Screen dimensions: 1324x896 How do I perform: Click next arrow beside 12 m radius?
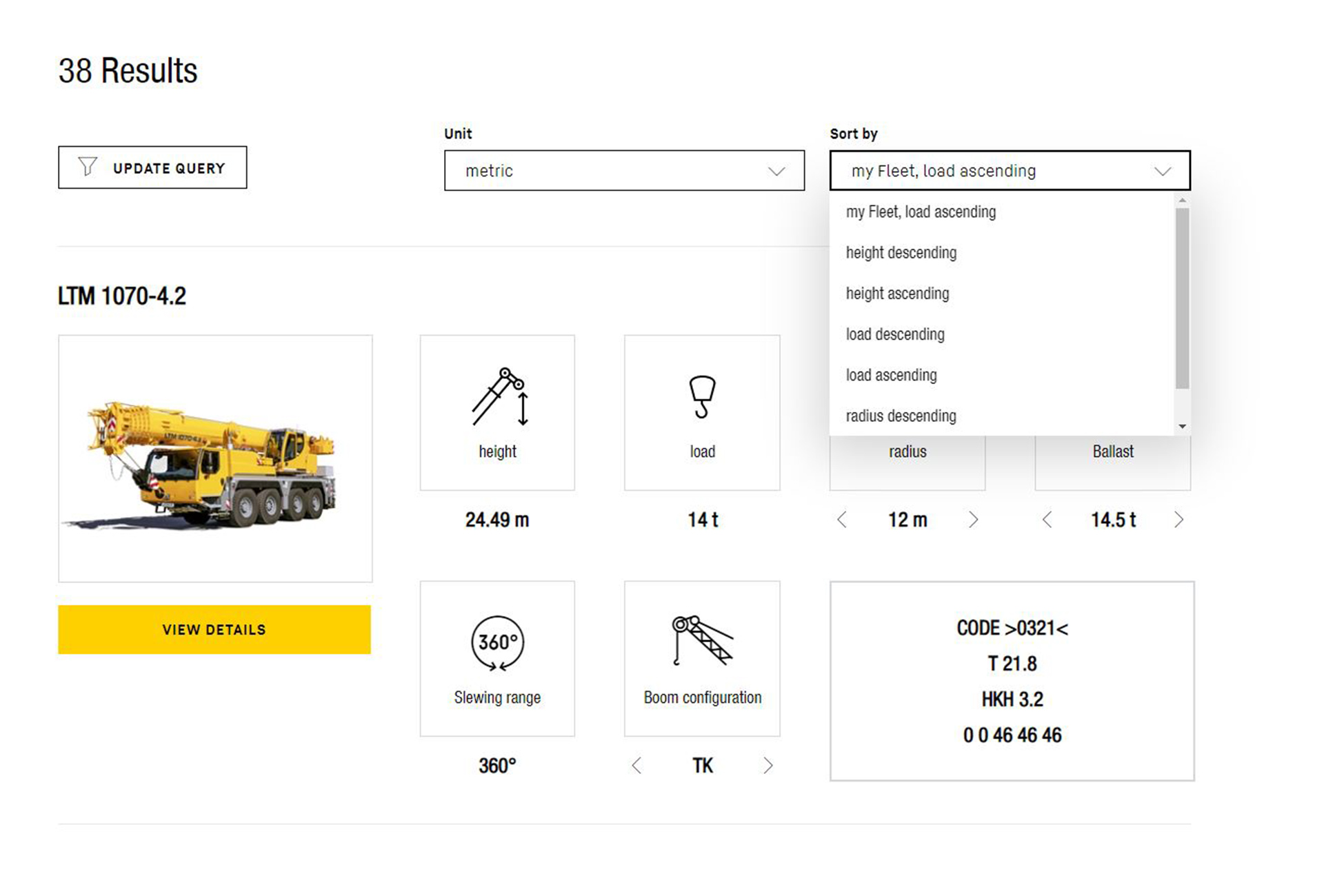tap(973, 520)
